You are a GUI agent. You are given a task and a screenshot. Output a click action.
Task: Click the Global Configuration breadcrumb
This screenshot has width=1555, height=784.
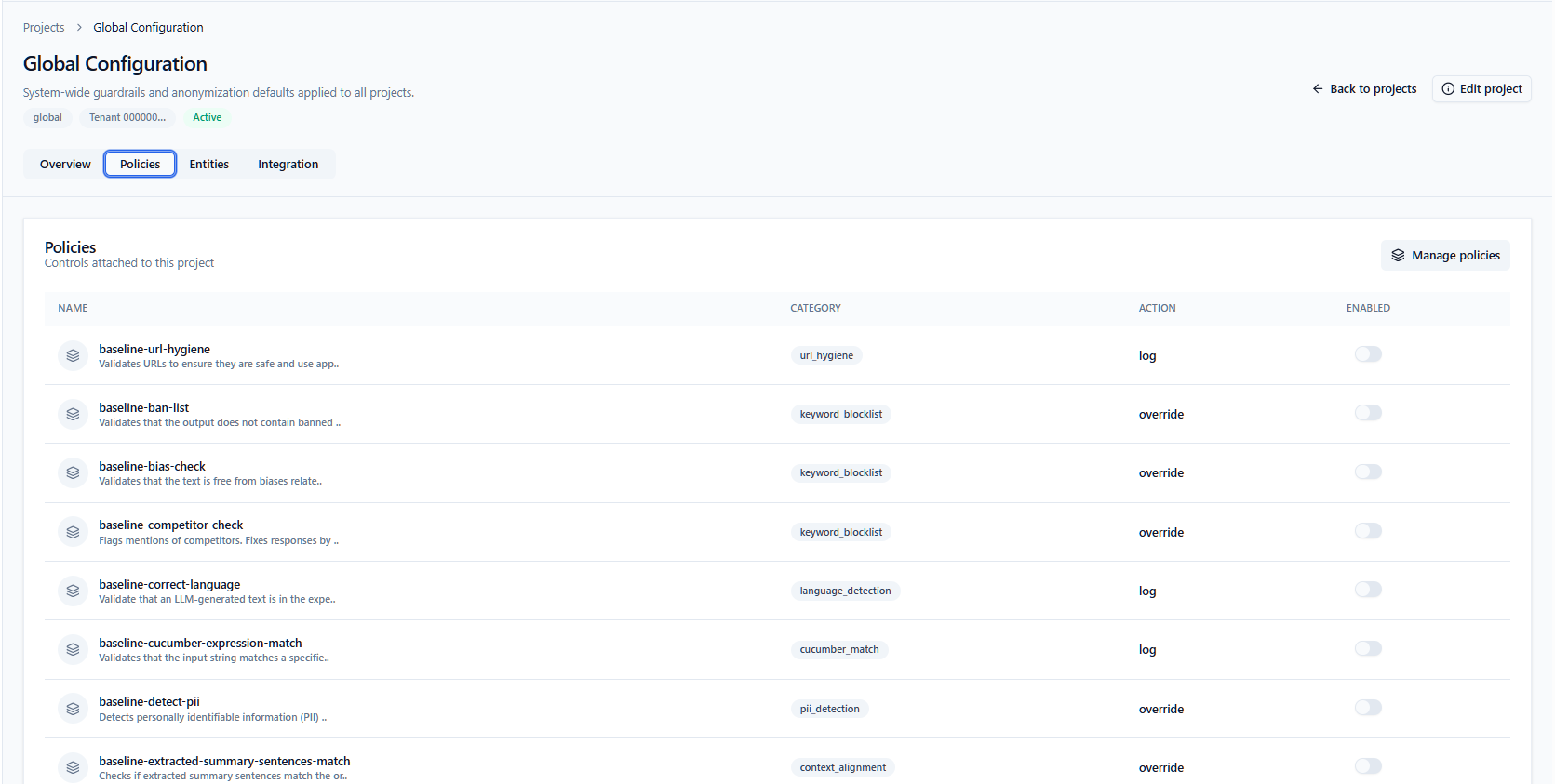[x=148, y=28]
